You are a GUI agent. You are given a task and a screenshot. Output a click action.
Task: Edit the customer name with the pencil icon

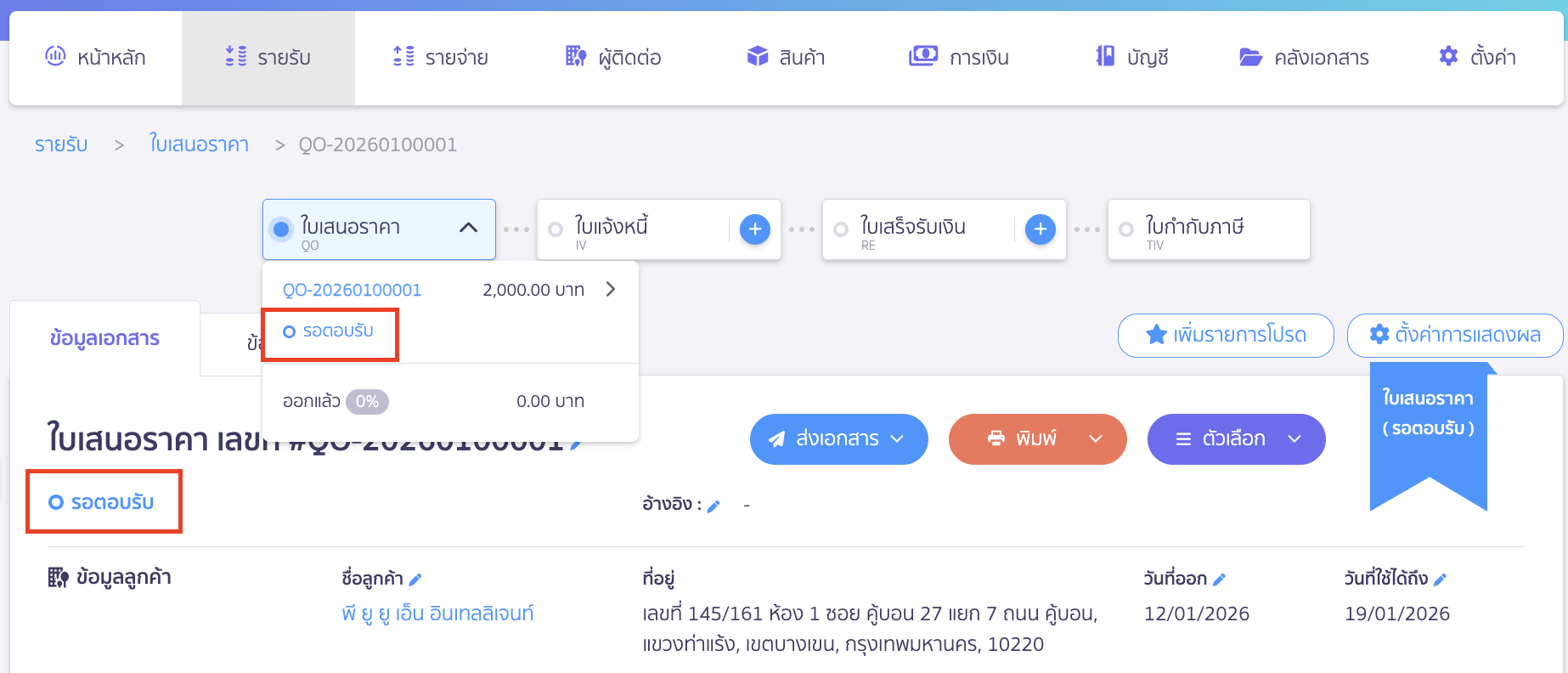pos(416,579)
